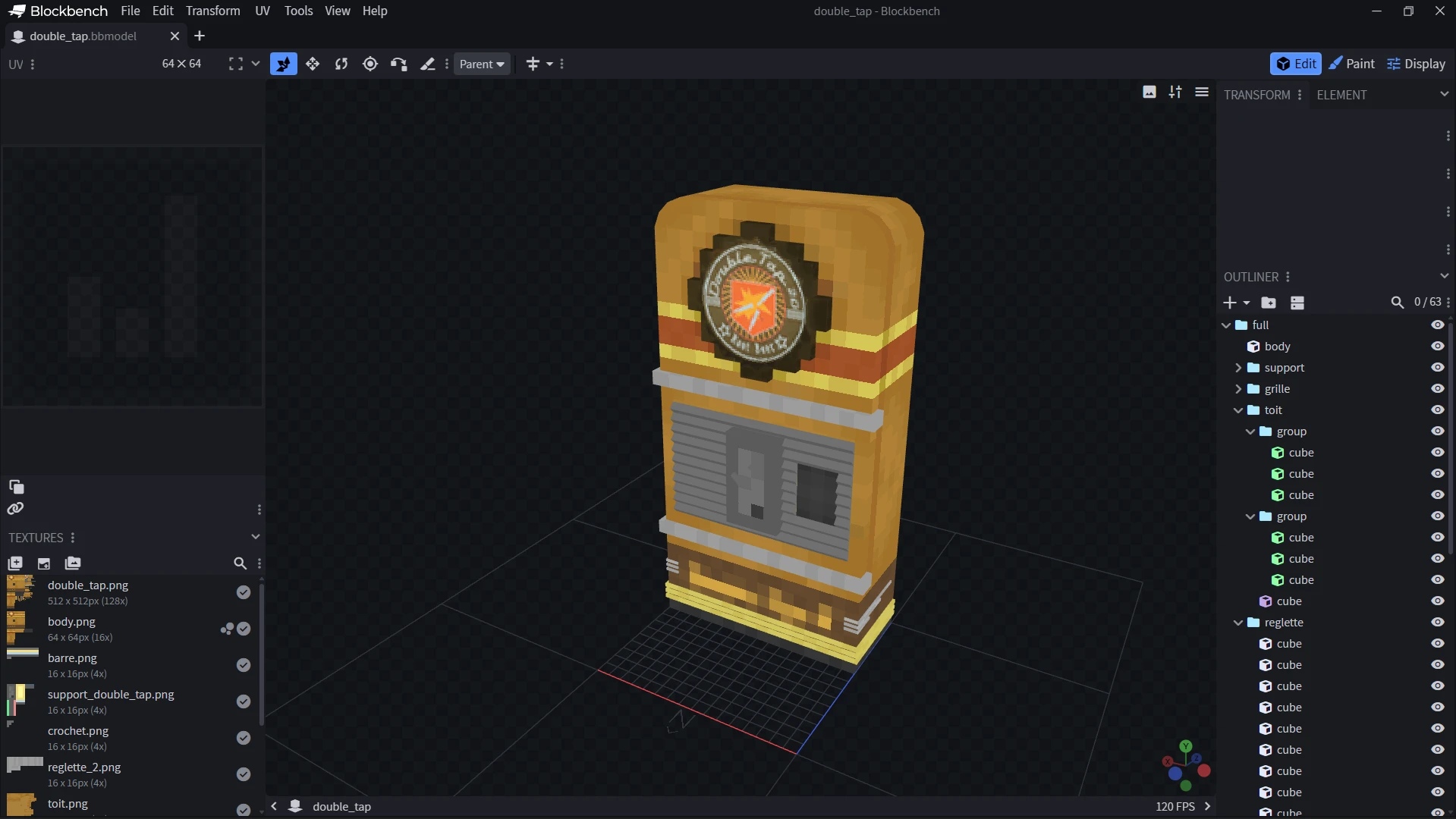Click the add element plus icon in outliner
The image size is (1456, 819).
1230,303
